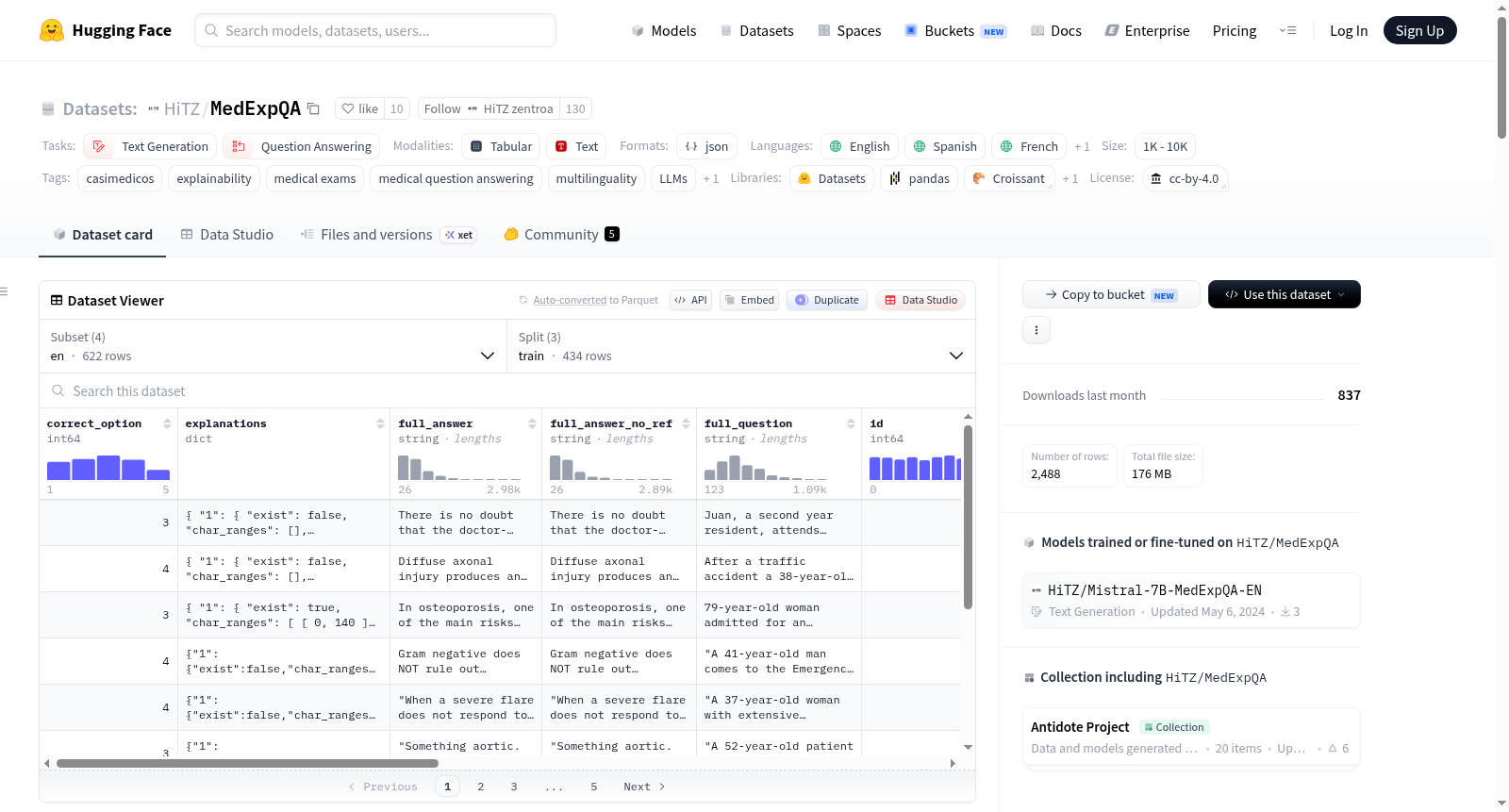
Task: Click the three-dot options button
Action: [1036, 330]
